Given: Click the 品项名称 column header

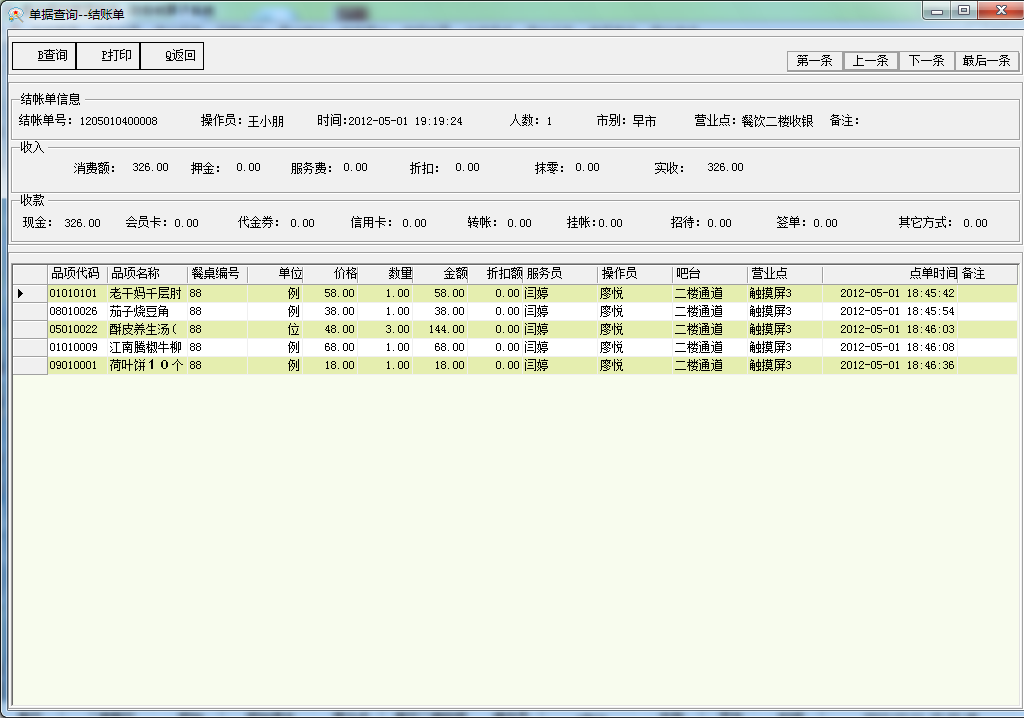Looking at the screenshot, I should (x=135, y=274).
